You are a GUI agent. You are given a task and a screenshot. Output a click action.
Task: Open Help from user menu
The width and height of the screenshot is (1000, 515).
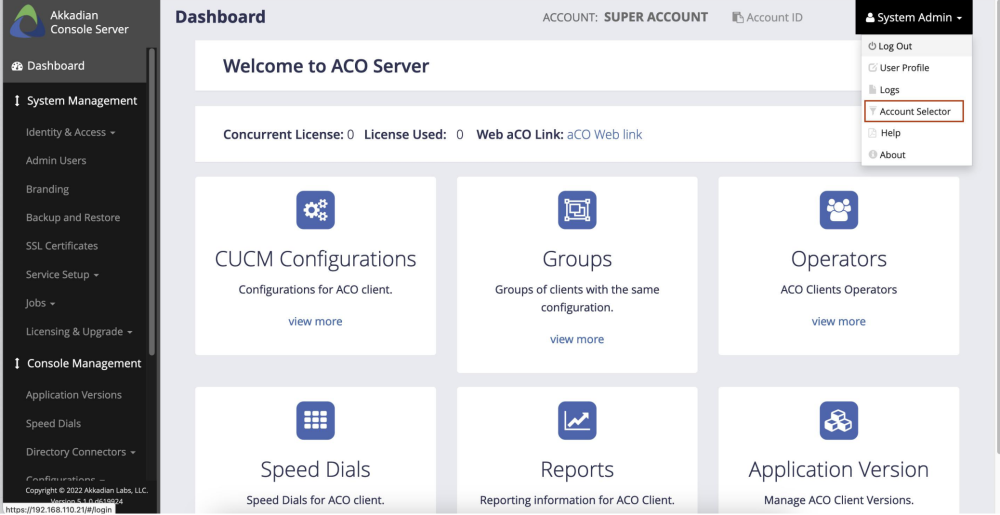click(916, 133)
